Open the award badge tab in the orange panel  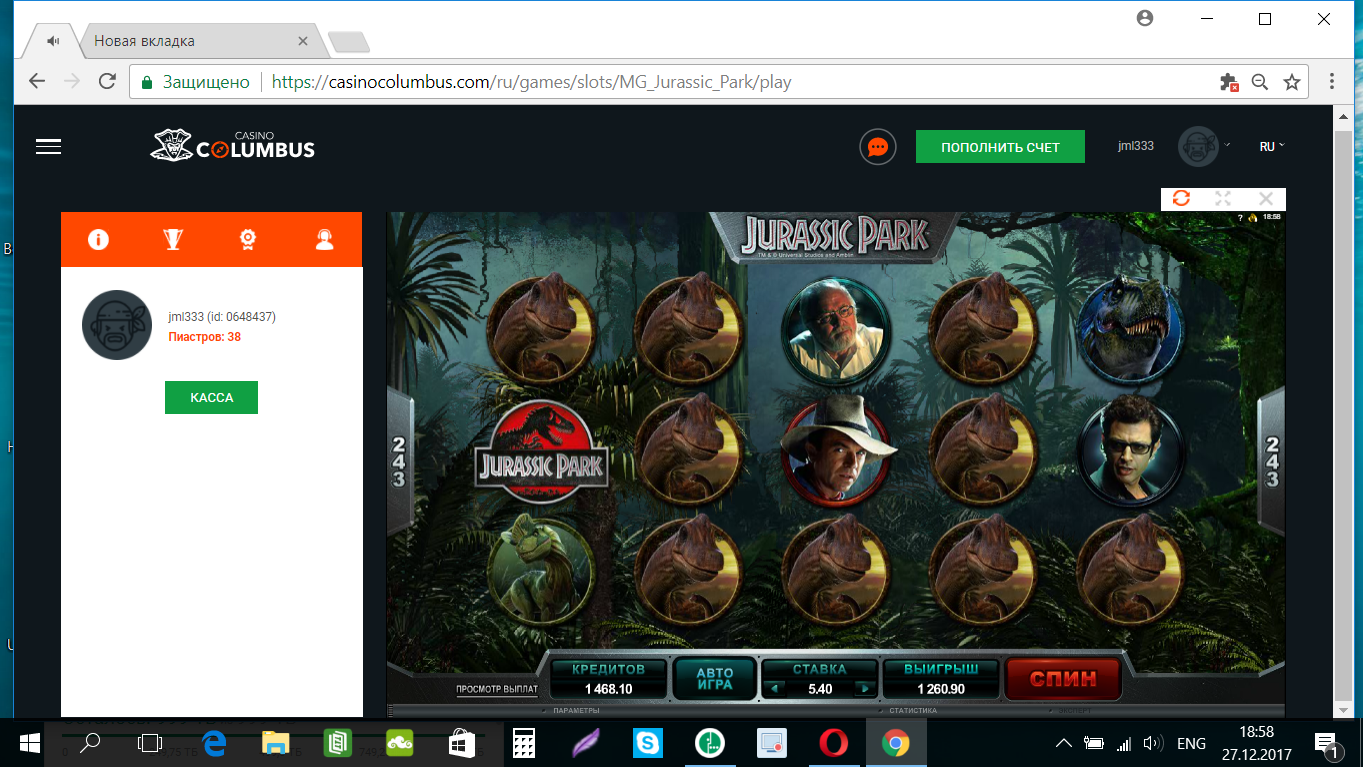(248, 239)
